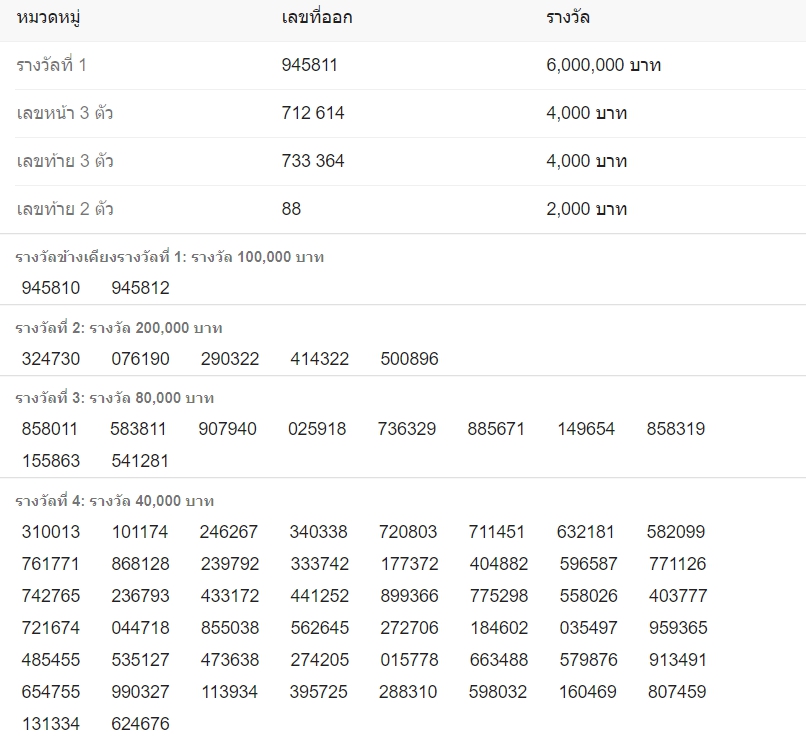The image size is (806, 739).
Task: Click the เลขท้าย 2 ตัว row label
Action: [65, 209]
